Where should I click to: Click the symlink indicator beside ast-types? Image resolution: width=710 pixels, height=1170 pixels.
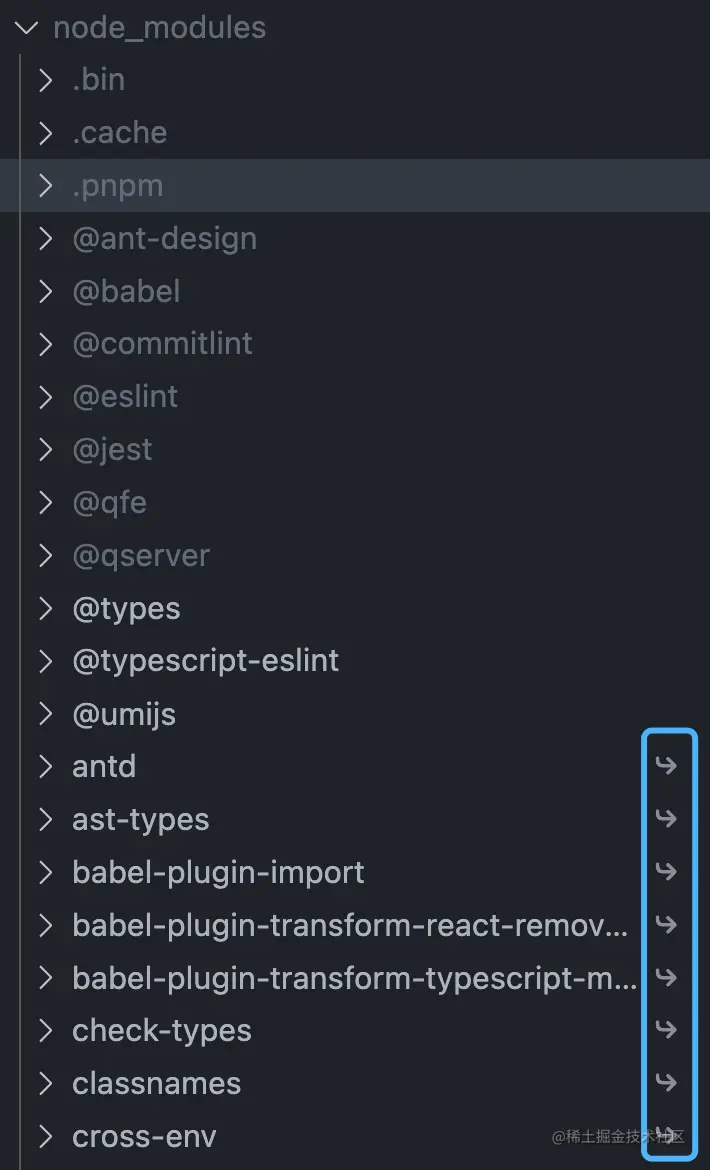(x=667, y=819)
